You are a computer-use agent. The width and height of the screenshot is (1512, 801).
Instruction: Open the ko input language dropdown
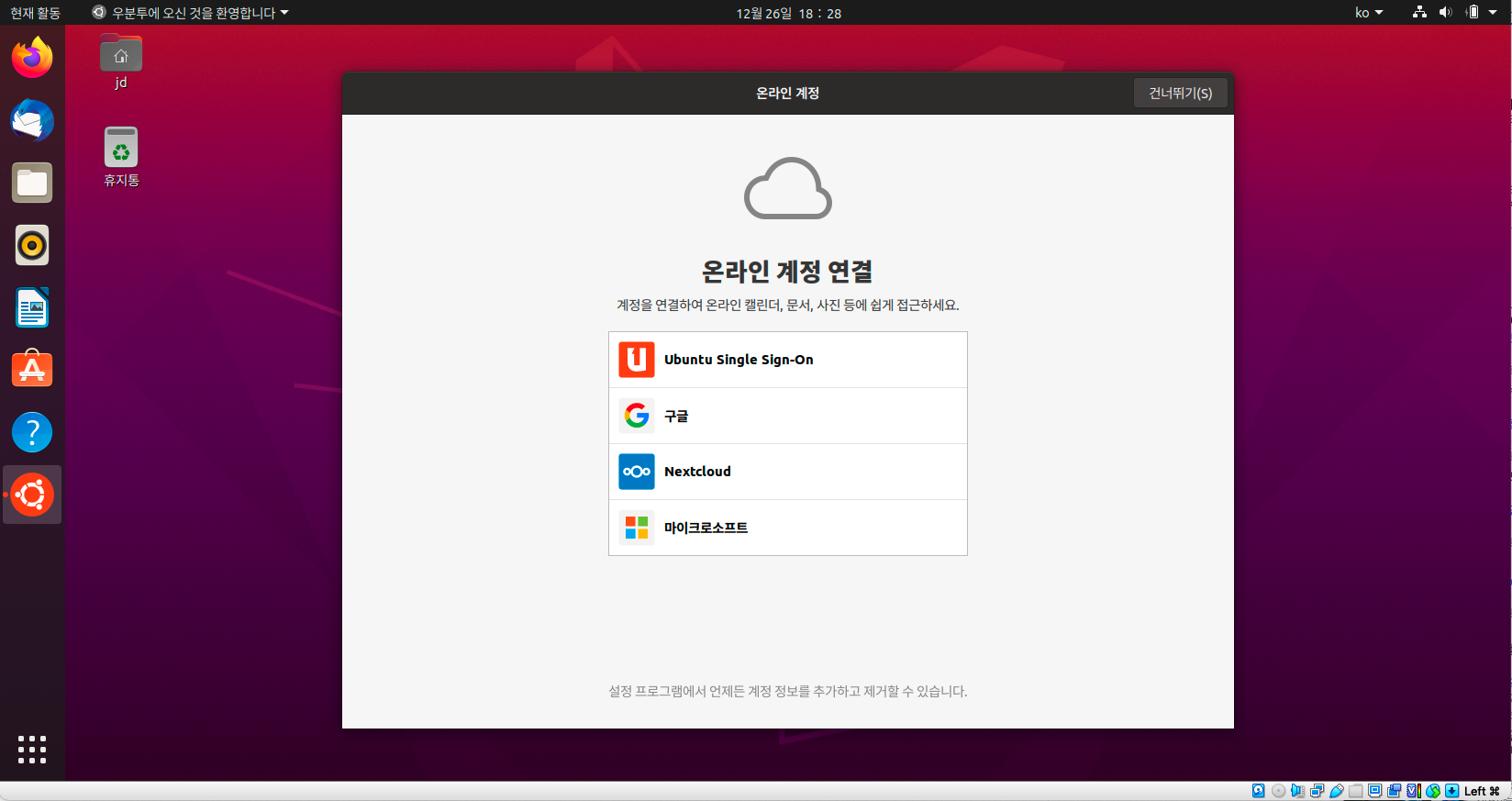1368,12
